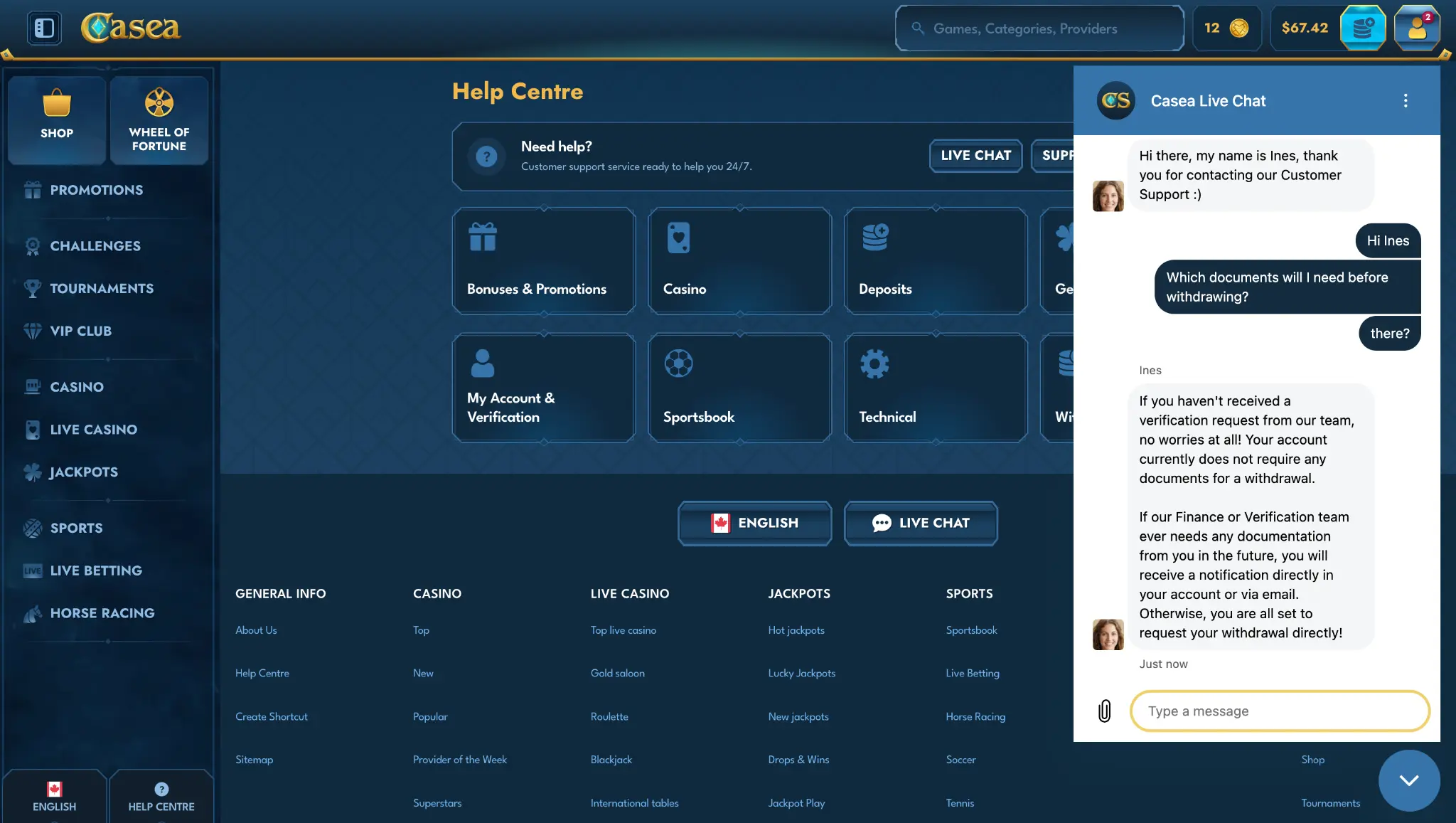Viewport: 1456px width, 823px height.
Task: Open My Account & Verification help card
Action: click(544, 388)
